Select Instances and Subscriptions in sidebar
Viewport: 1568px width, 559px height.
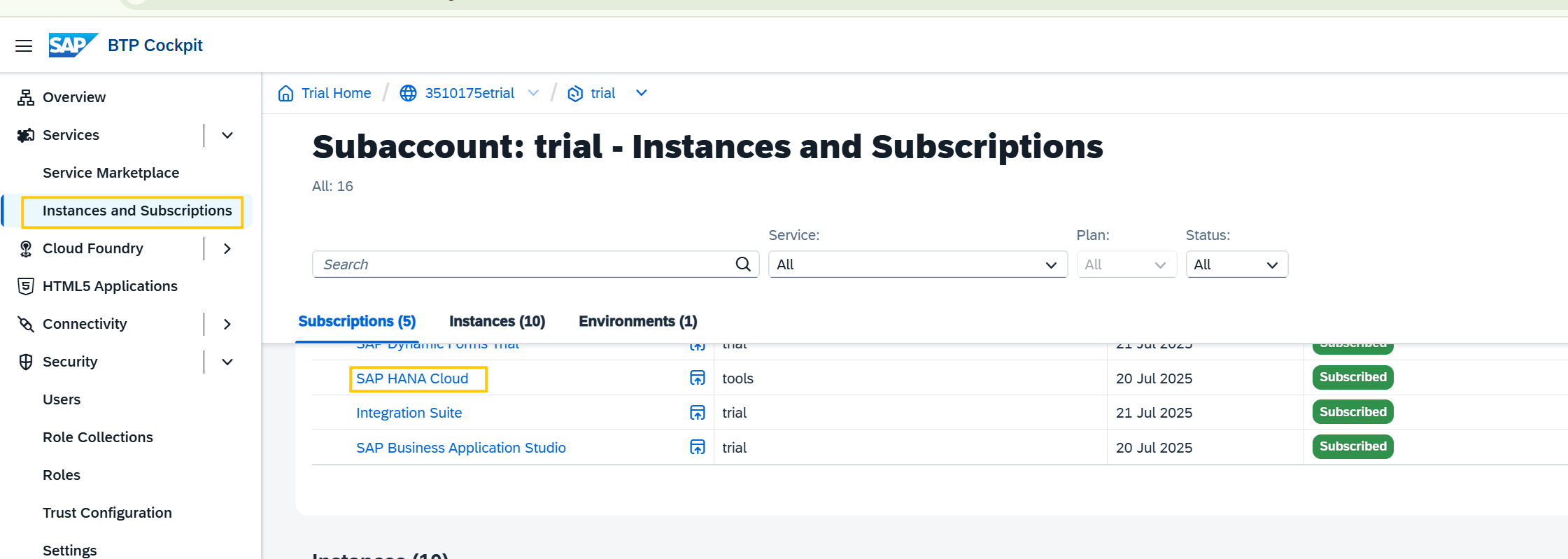[x=137, y=211]
